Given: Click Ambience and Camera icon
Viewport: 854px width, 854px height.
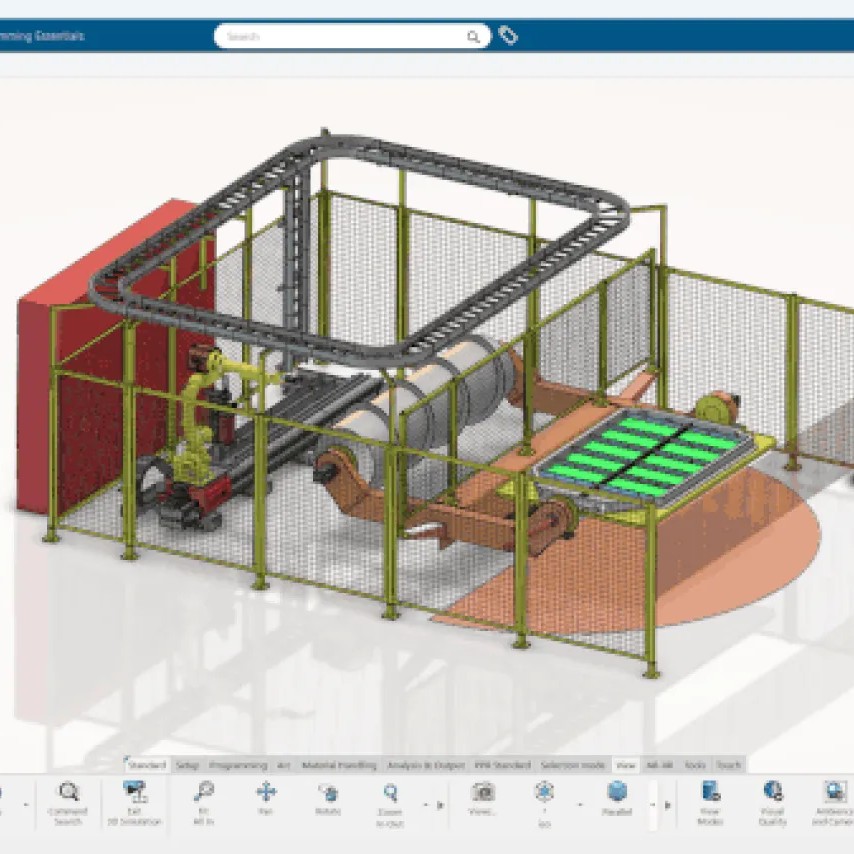Looking at the screenshot, I should [x=832, y=793].
